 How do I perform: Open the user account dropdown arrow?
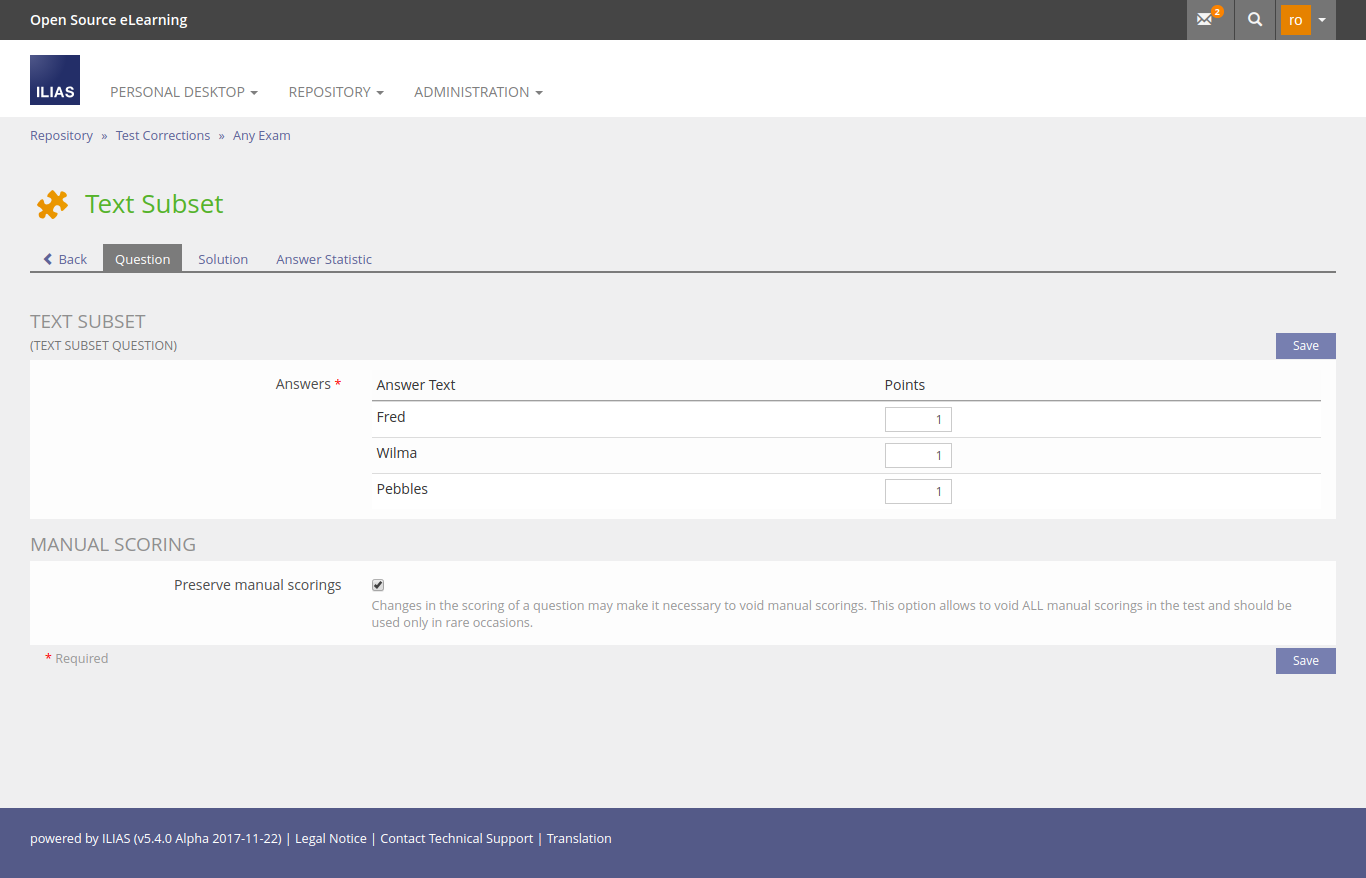pos(1322,20)
